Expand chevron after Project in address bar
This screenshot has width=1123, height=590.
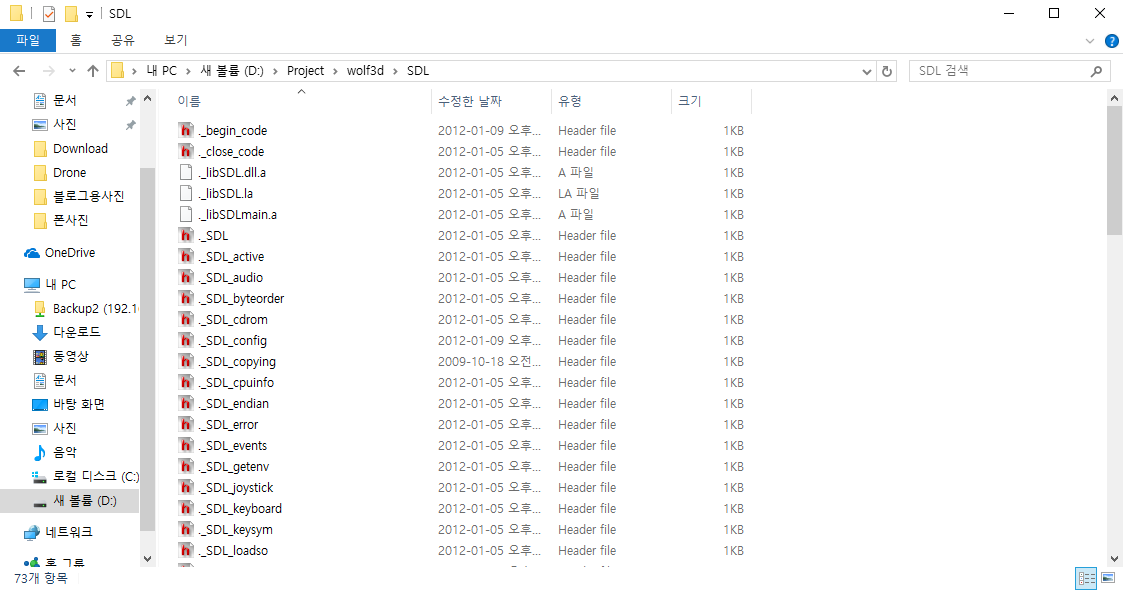pos(336,71)
